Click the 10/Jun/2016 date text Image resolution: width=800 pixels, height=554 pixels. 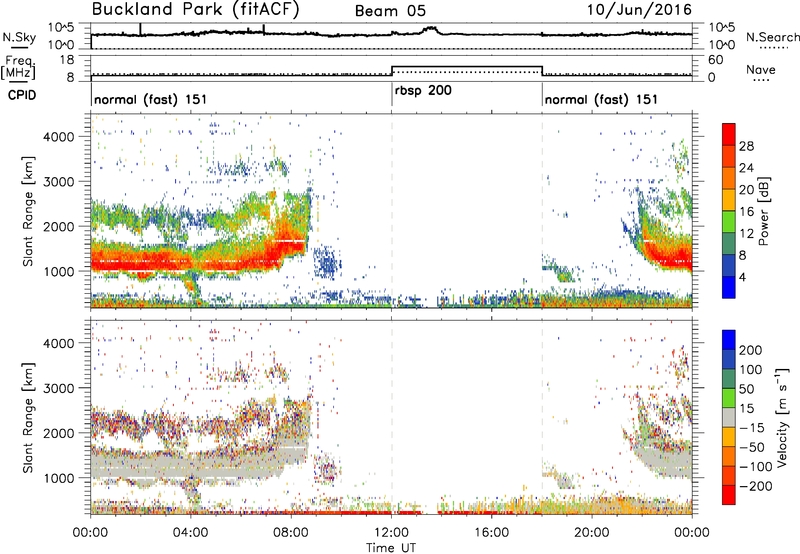(x=639, y=10)
